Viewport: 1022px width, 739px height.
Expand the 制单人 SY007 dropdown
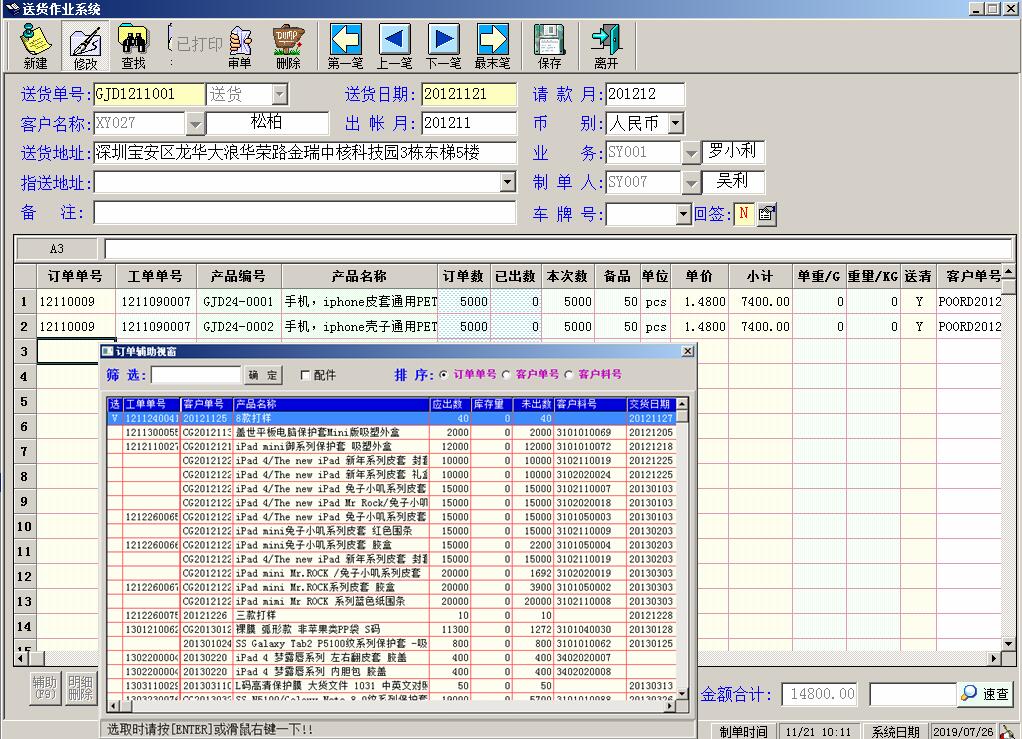[x=690, y=182]
